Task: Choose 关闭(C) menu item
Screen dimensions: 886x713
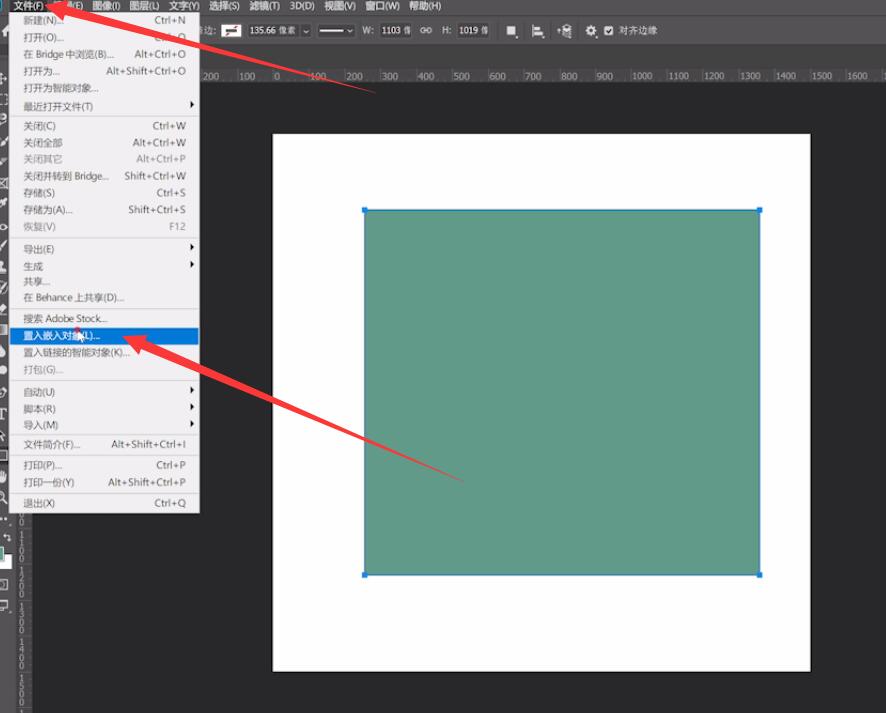Action: [105, 125]
